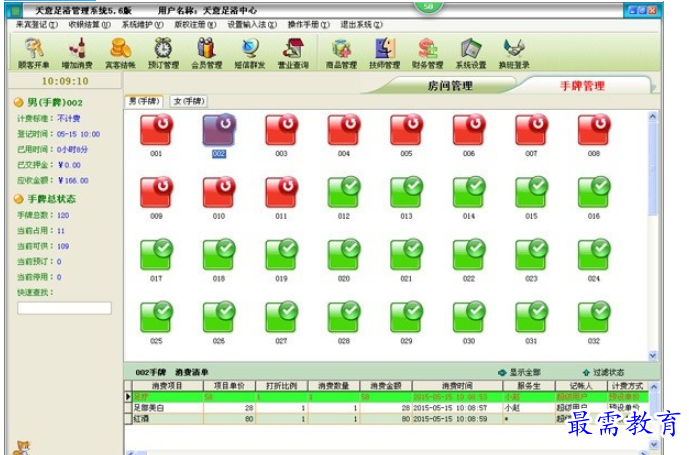Image resolution: width=689 pixels, height=455 pixels.
Task: Select available hand card 014
Action: pyautogui.click(x=469, y=197)
